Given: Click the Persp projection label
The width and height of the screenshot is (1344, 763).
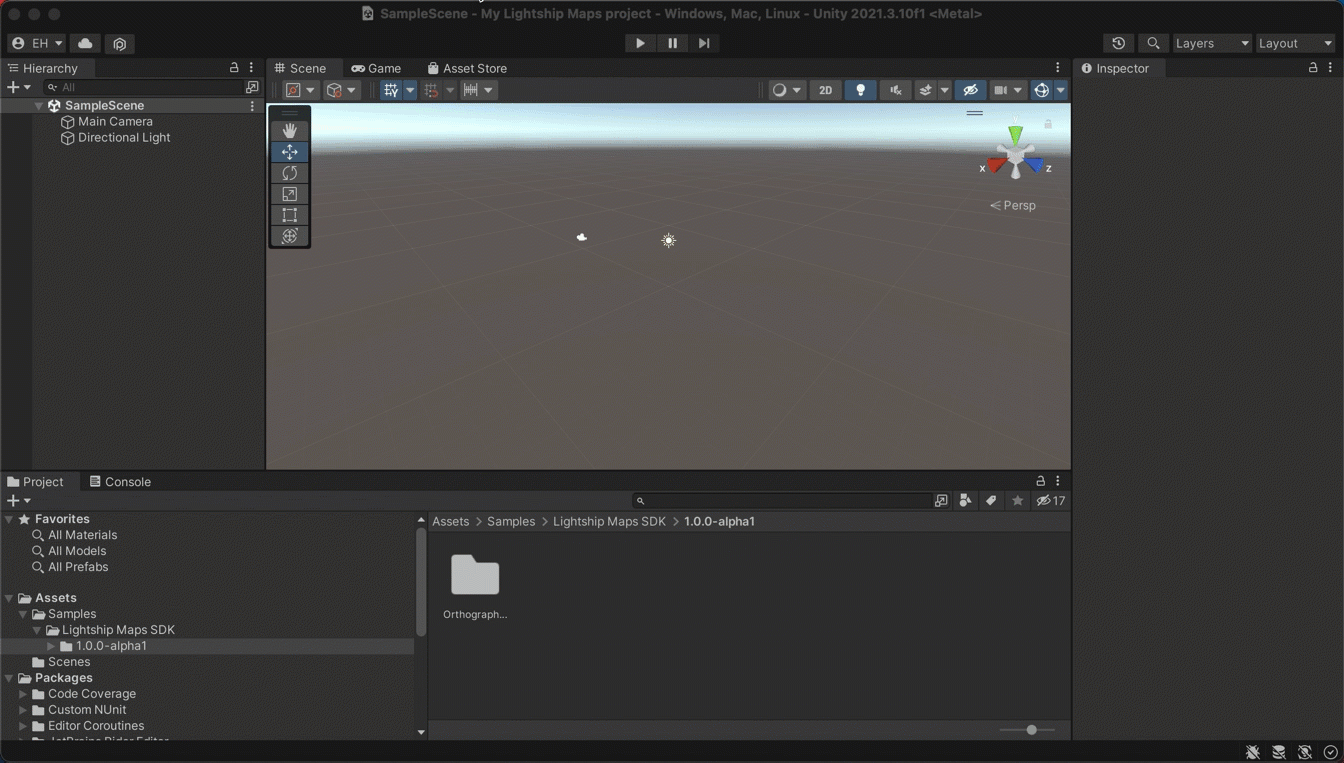Looking at the screenshot, I should (x=1013, y=205).
